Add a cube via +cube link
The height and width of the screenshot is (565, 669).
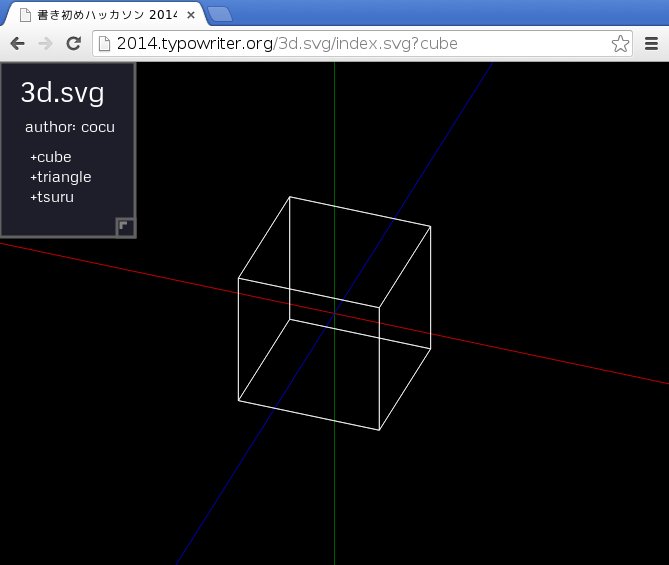51,157
